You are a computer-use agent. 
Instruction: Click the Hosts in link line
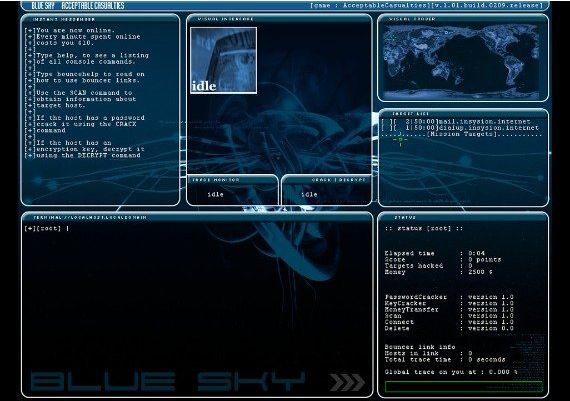(x=428, y=353)
